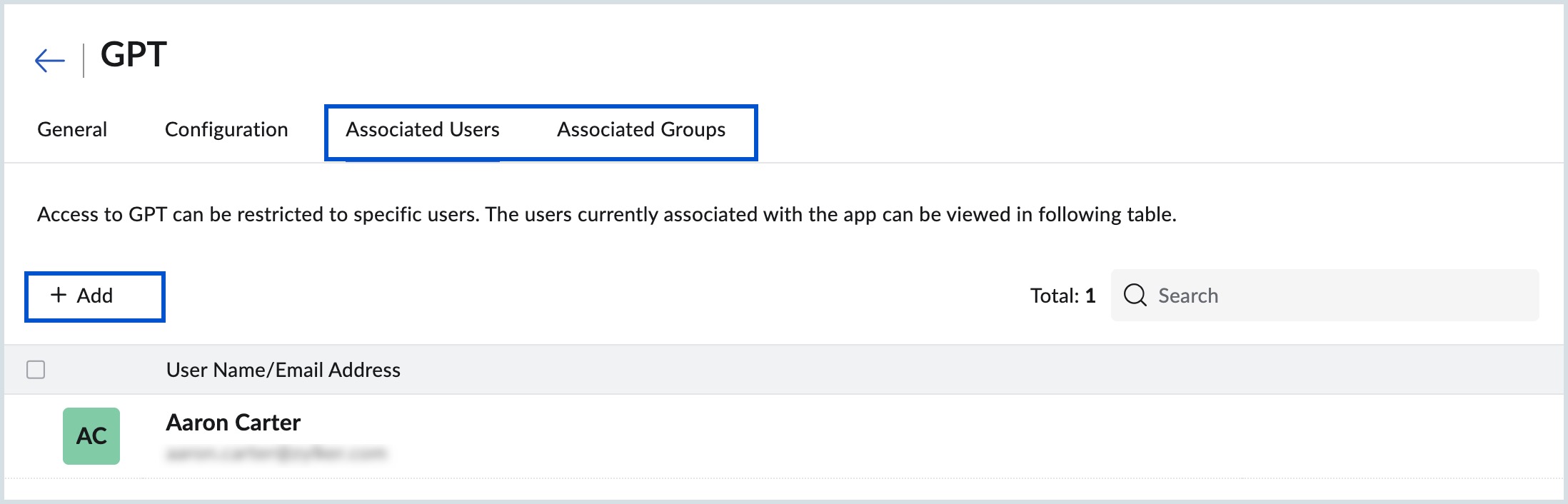The image size is (1568, 504).
Task: Tick the select-all checkbox in table header
Action: (36, 370)
